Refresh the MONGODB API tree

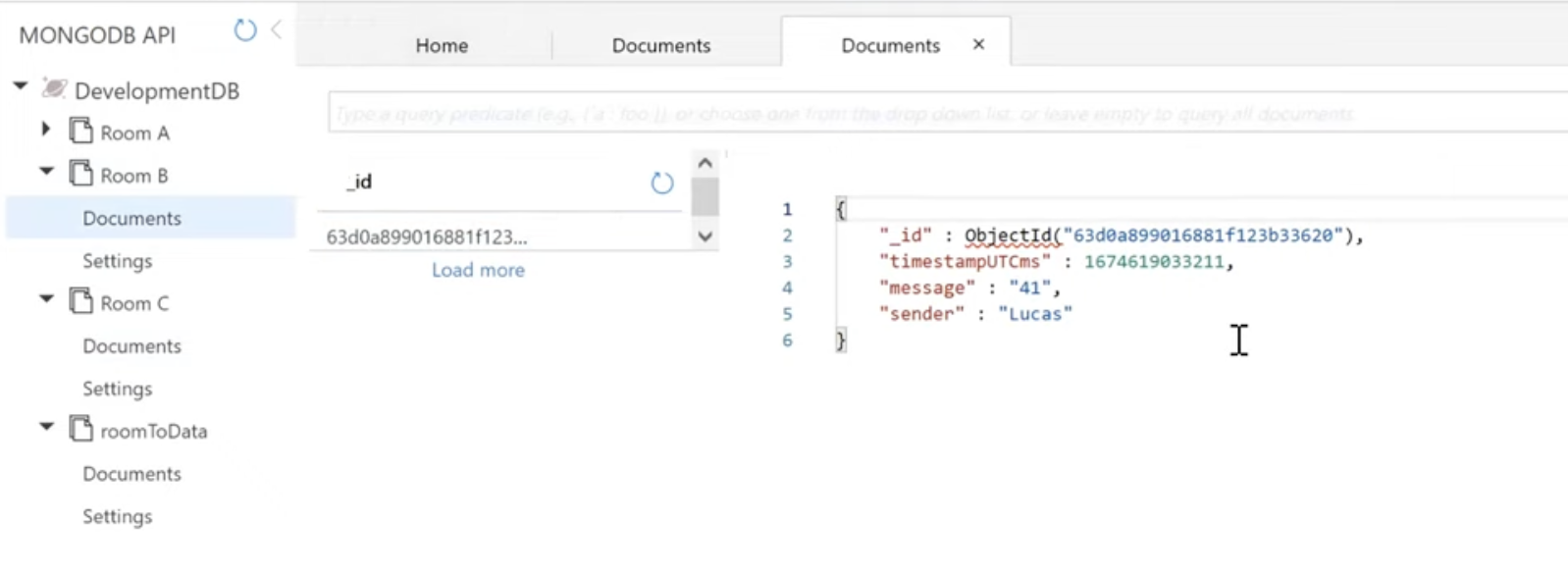[245, 30]
